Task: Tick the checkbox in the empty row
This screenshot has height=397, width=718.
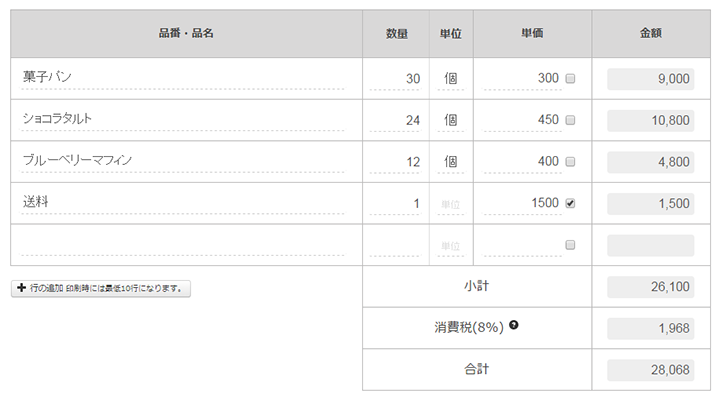Action: coord(570,245)
